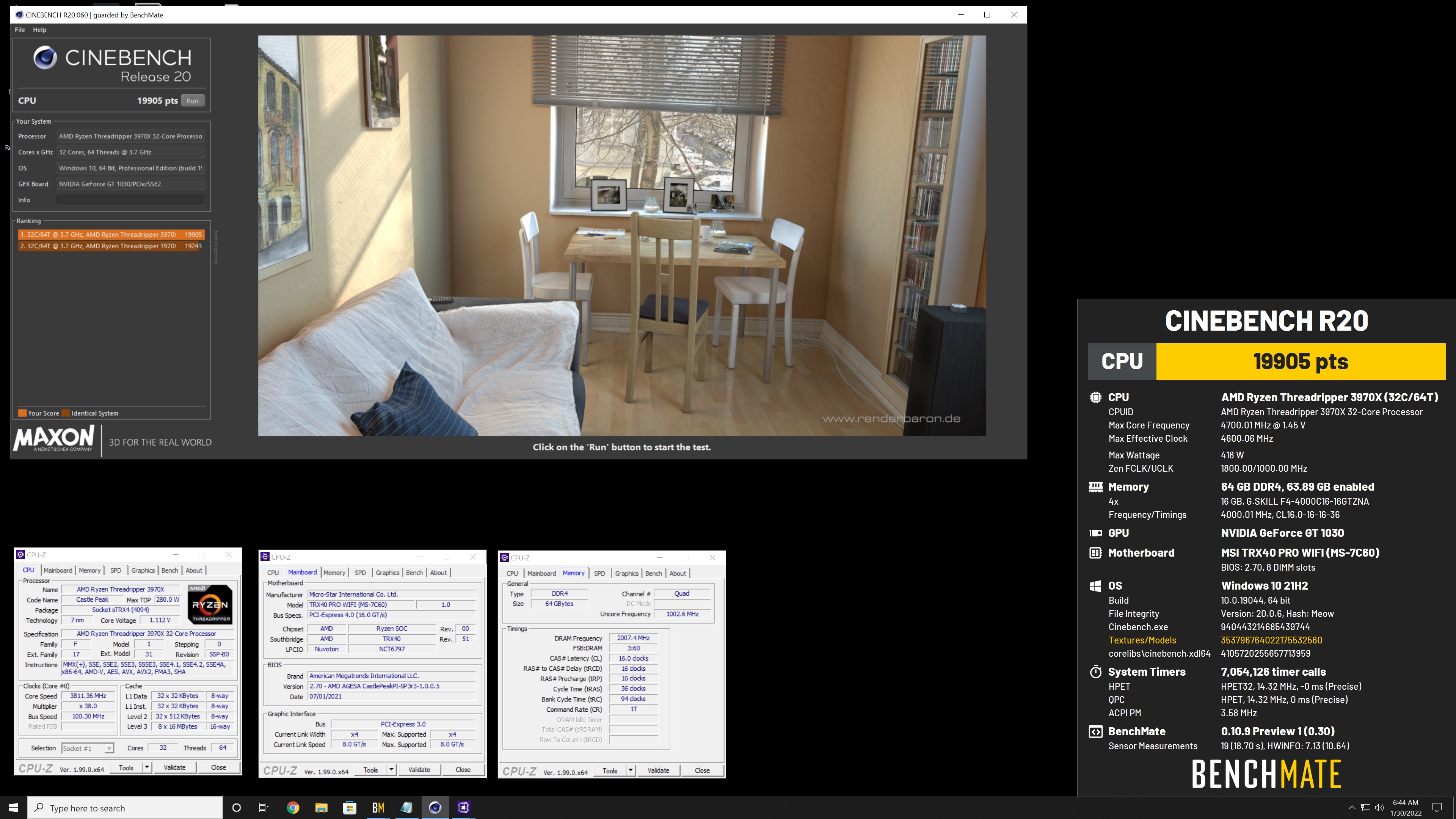Click the Identical System legend swatch
Viewport: 1456px width, 819px height.
tap(66, 413)
